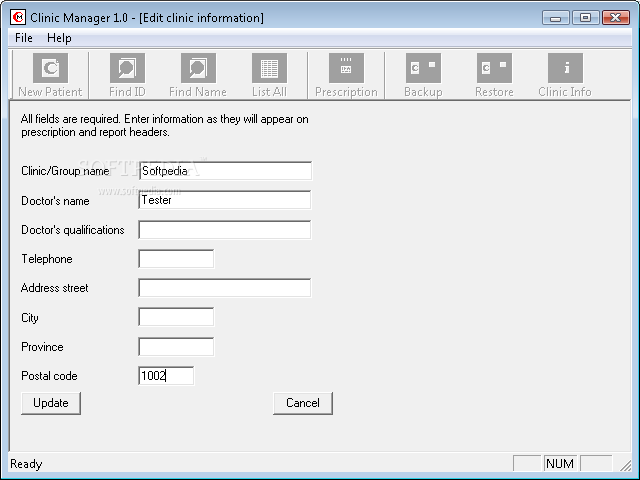Screen dimensions: 640x480
Task: Open the File menu
Action: click(x=24, y=38)
